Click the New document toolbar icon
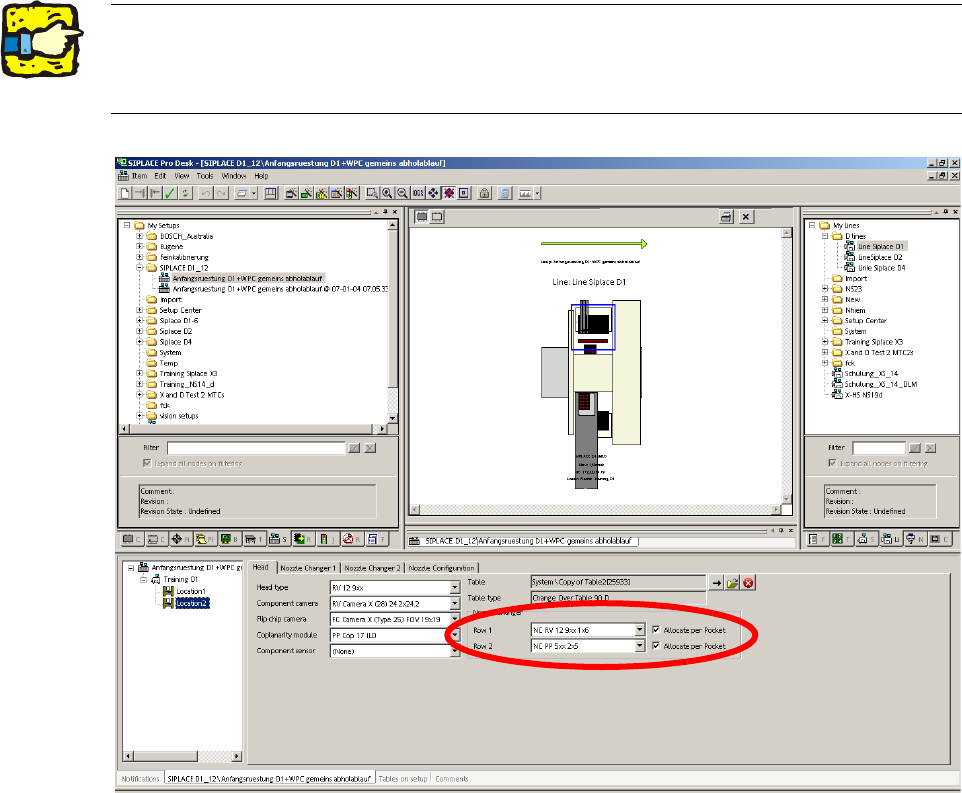The image size is (962, 793). (x=125, y=193)
